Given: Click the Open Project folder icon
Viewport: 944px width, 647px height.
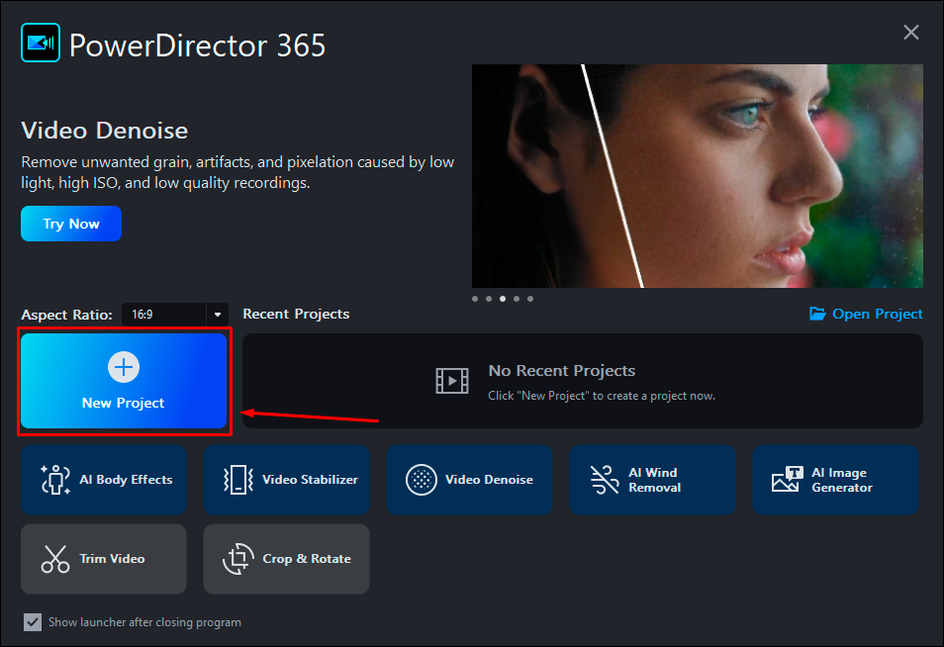Looking at the screenshot, I should [x=818, y=314].
